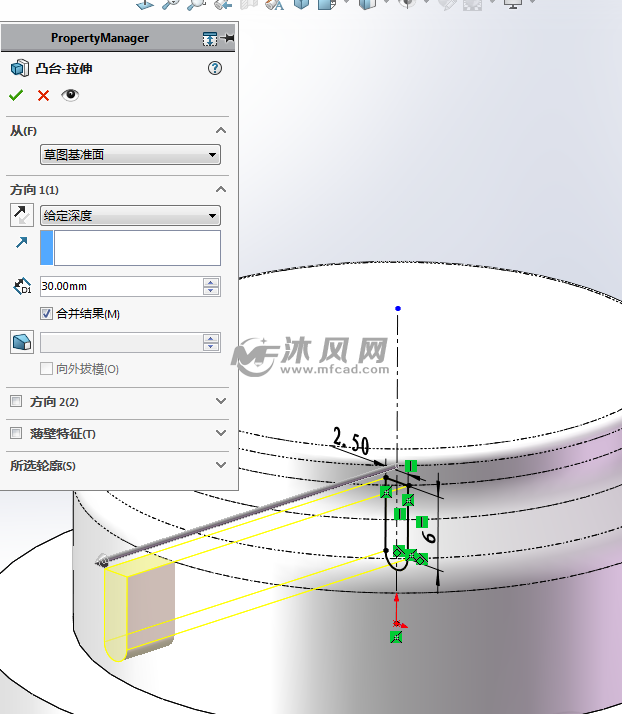
Task: Open help for boss-extrude feature
Action: point(215,68)
